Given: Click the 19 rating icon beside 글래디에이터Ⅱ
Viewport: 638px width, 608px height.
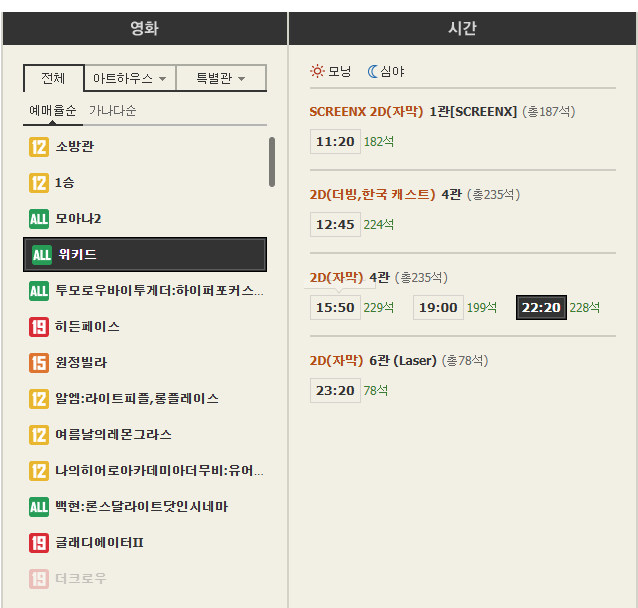Looking at the screenshot, I should pos(39,543).
